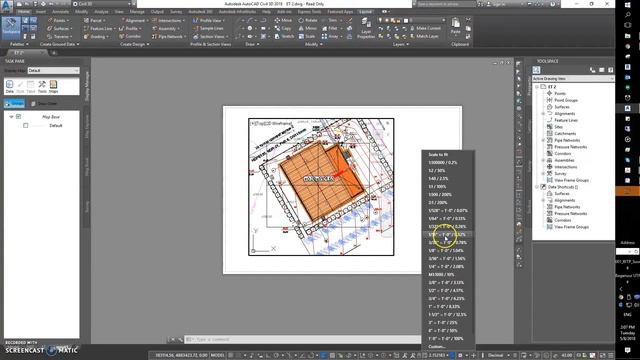Click the command line input field
Image resolution: width=640 pixels, height=360 pixels.
[304, 340]
